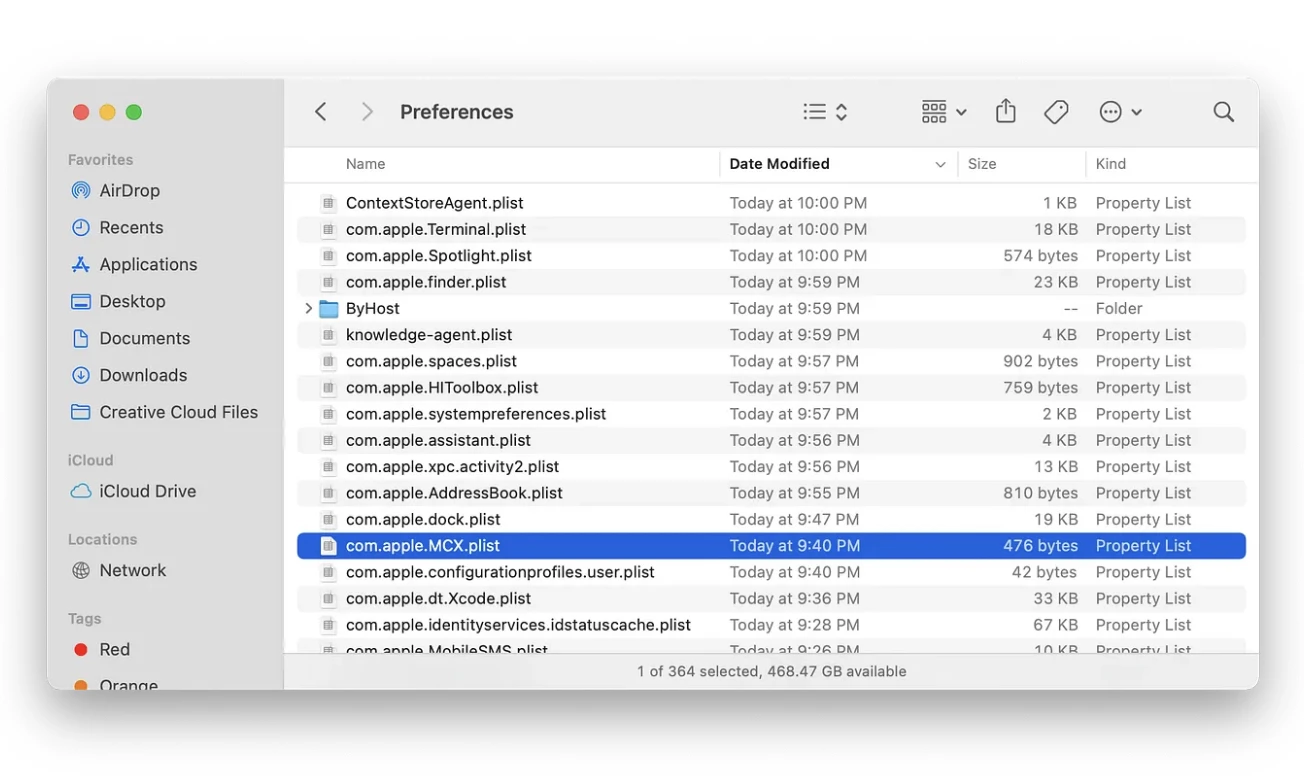Open AirDrop in the sidebar
Viewport: 1304px width, 776px height.
pos(129,190)
